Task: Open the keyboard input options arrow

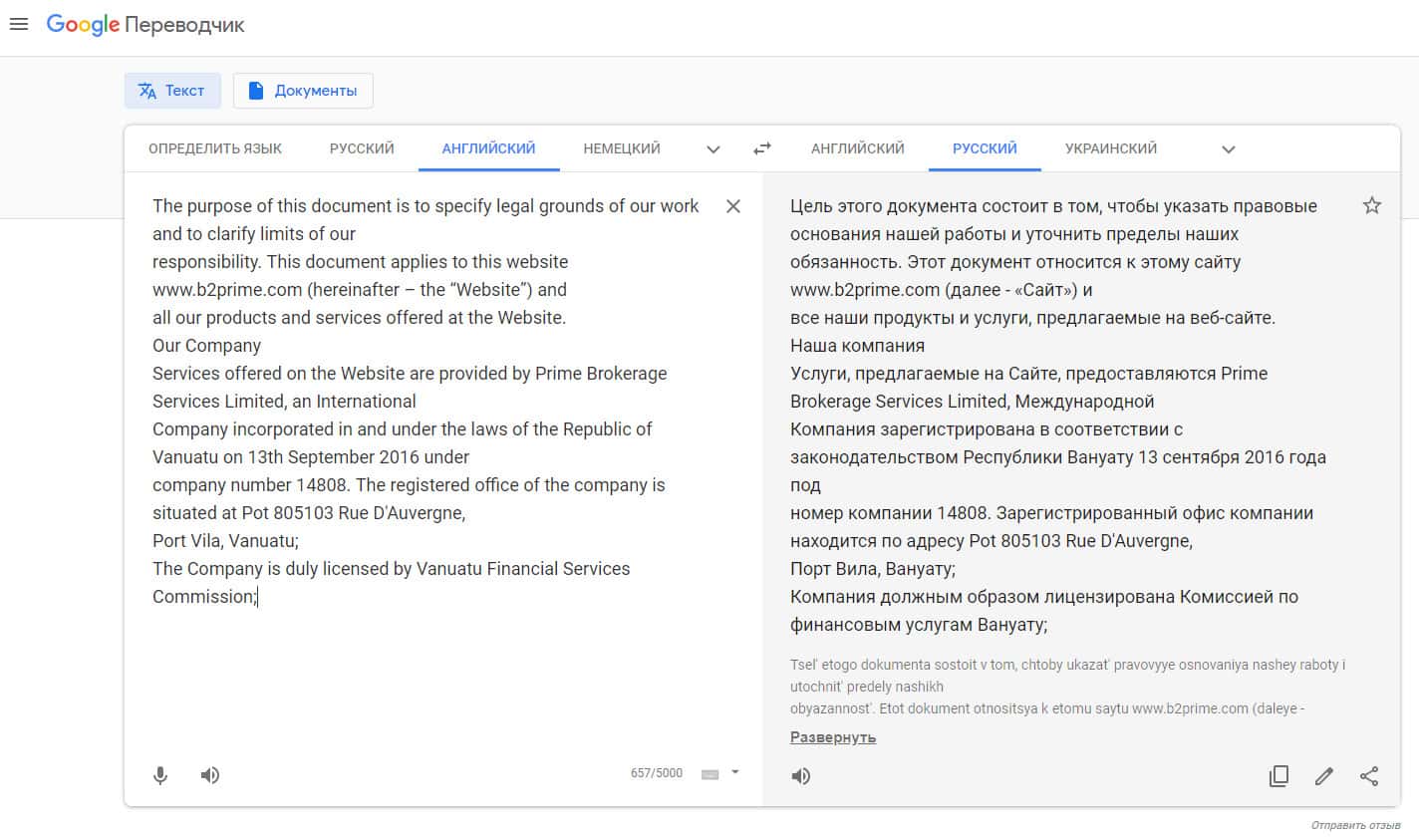Action: coord(735,772)
